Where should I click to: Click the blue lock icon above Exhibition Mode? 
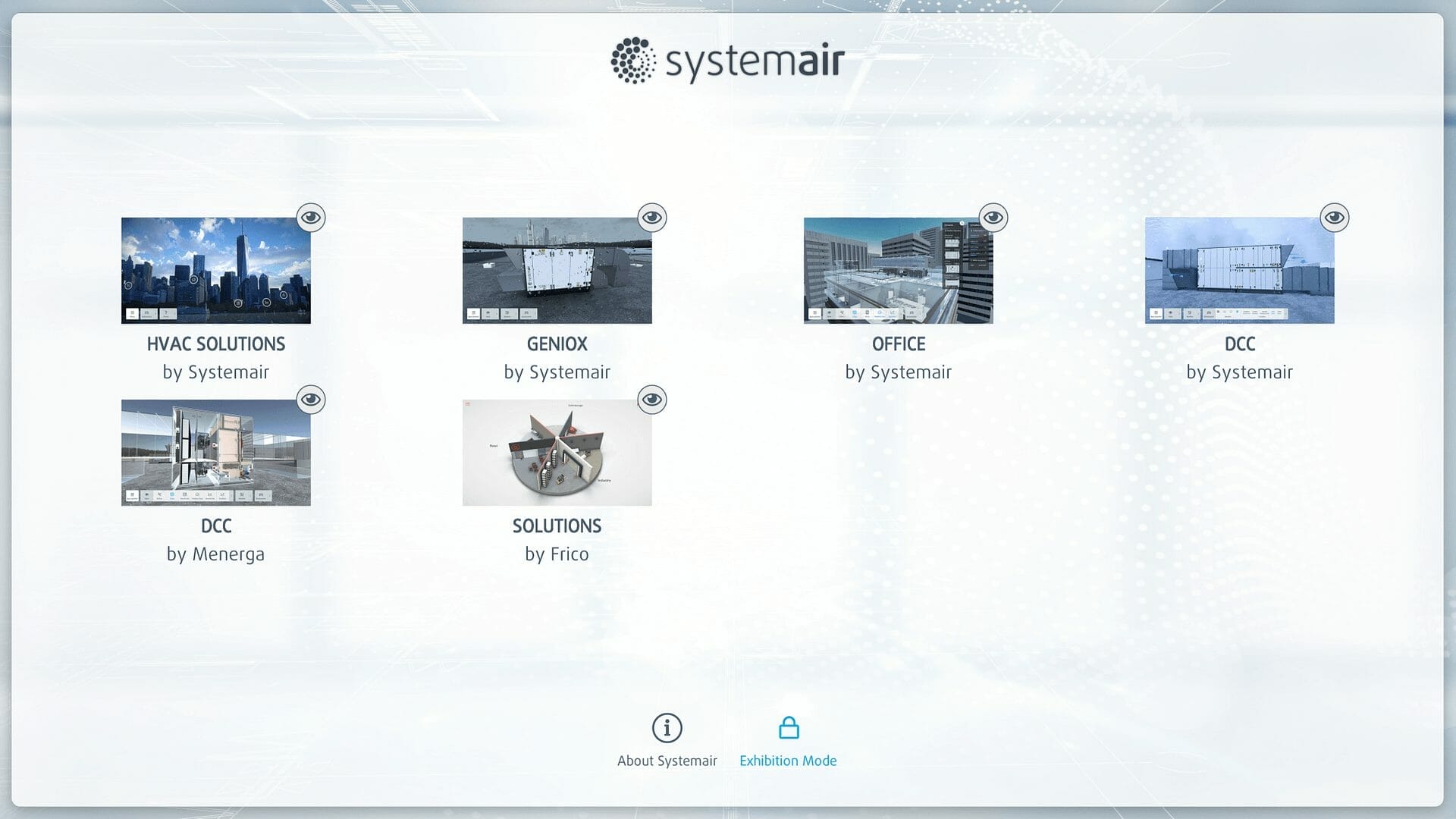(787, 726)
